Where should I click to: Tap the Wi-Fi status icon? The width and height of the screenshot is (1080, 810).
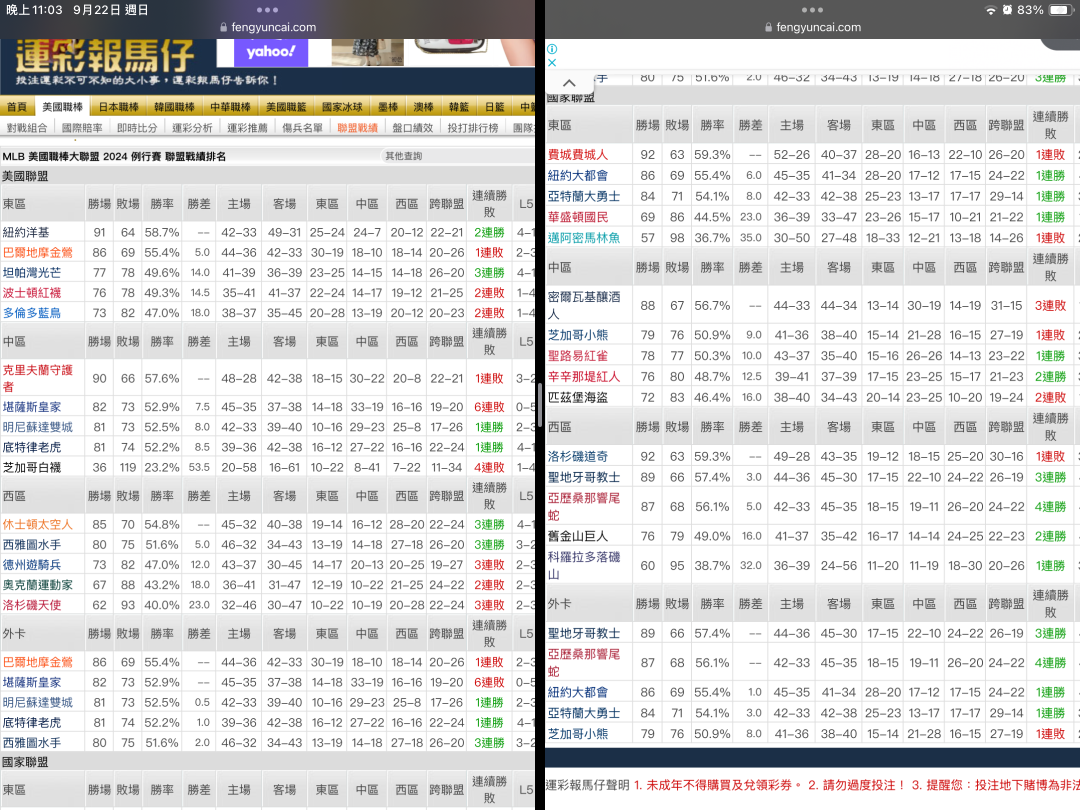(x=990, y=10)
